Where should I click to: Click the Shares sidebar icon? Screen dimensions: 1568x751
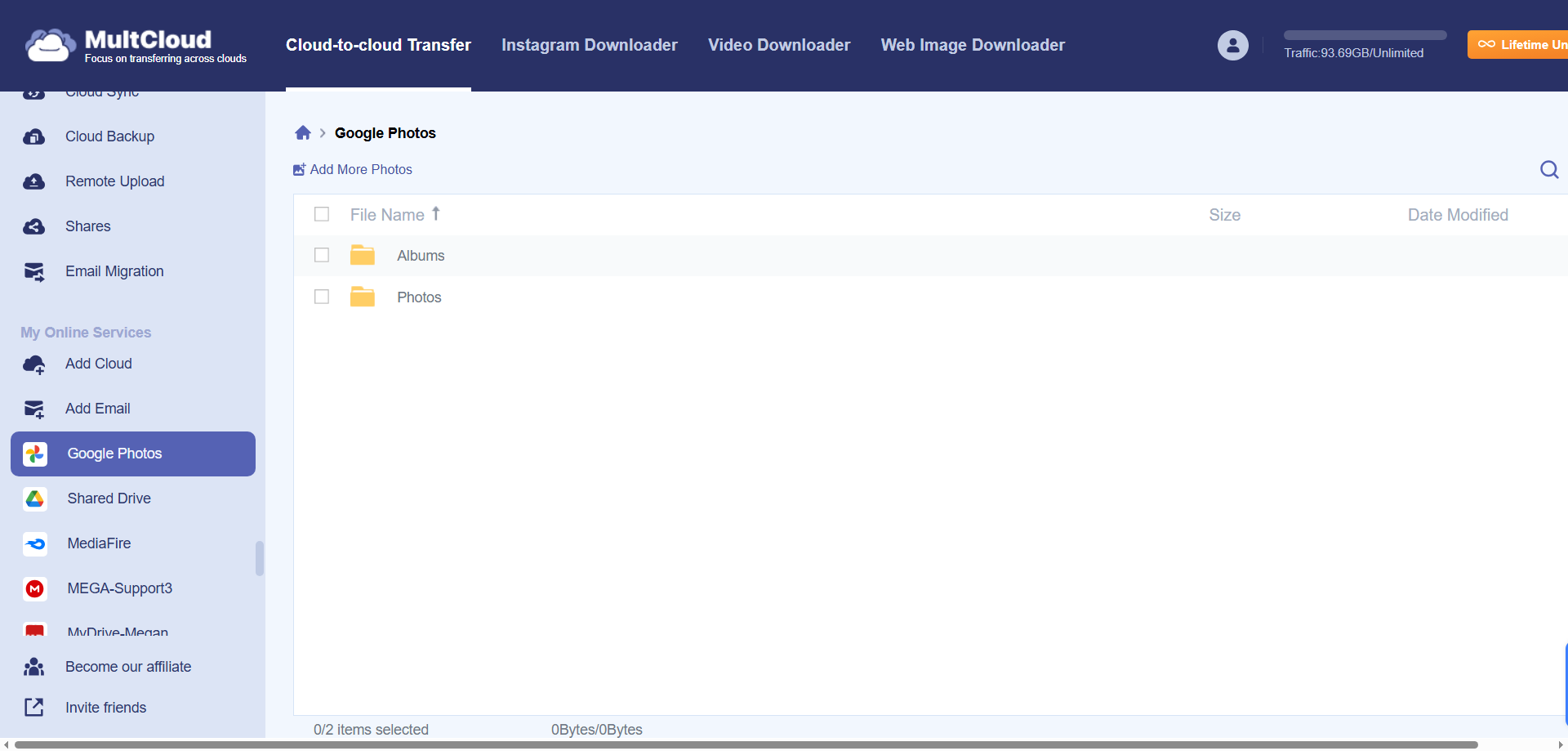(x=34, y=226)
